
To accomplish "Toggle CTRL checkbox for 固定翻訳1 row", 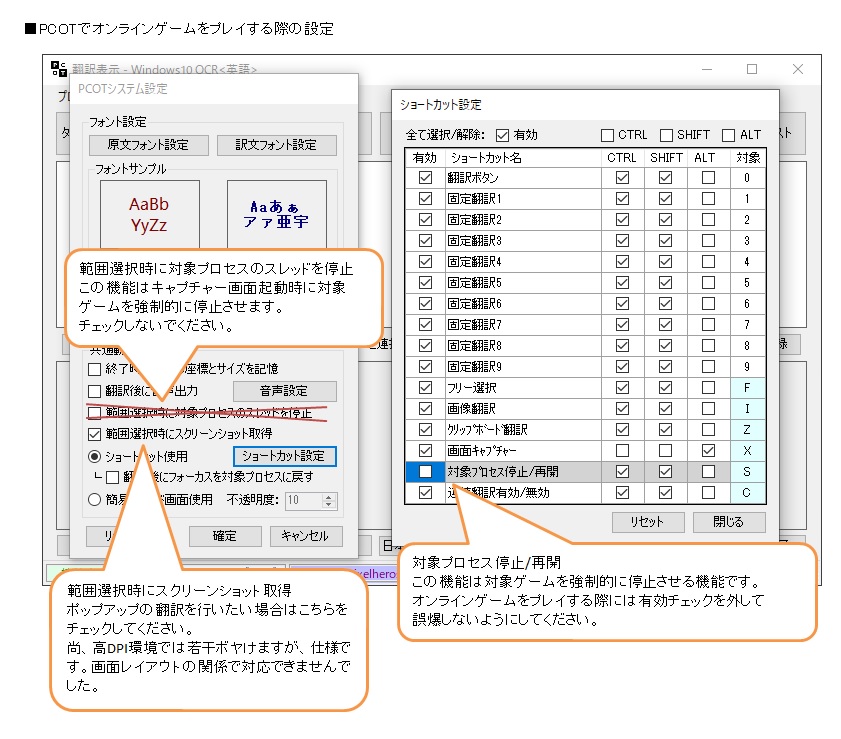I will (622, 198).
